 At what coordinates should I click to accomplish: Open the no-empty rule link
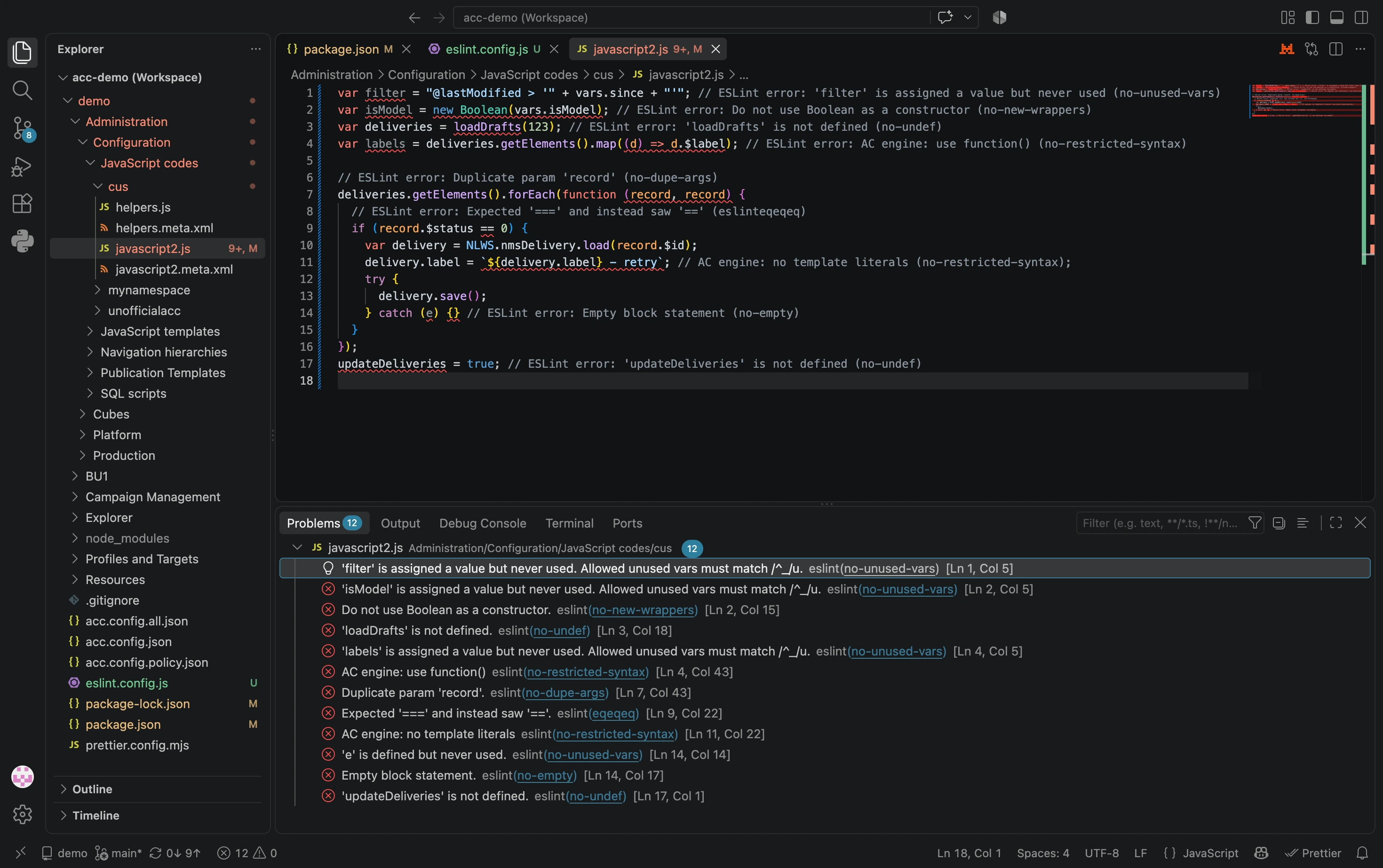click(x=545, y=775)
